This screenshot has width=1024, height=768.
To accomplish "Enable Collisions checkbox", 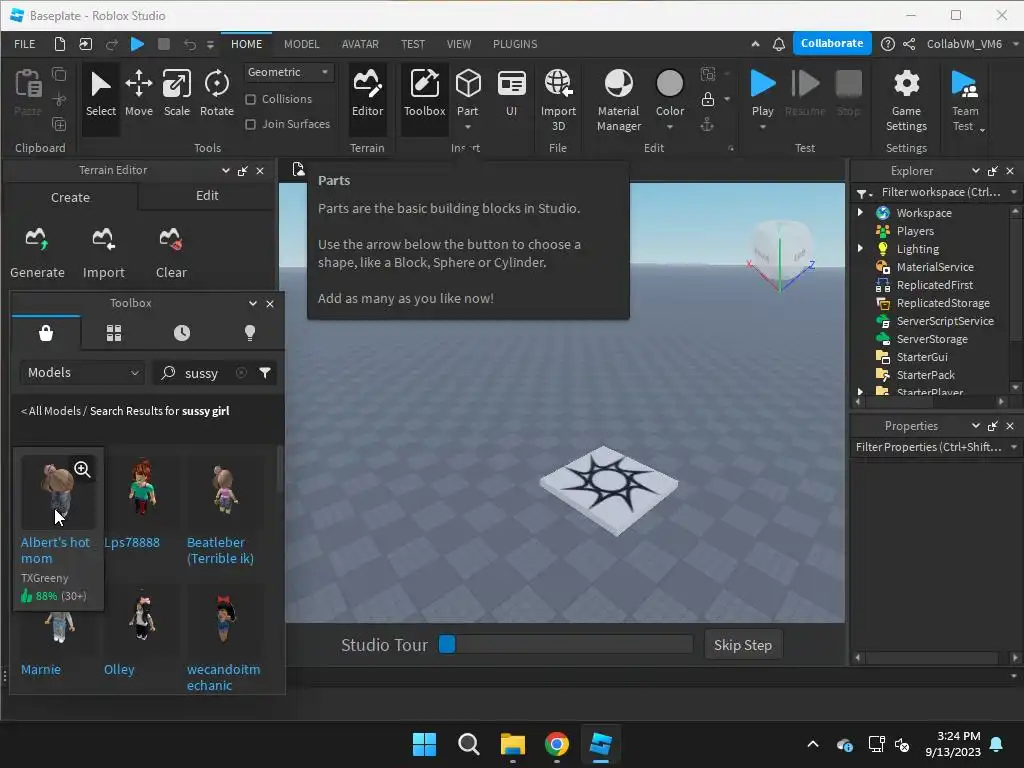I will point(250,99).
